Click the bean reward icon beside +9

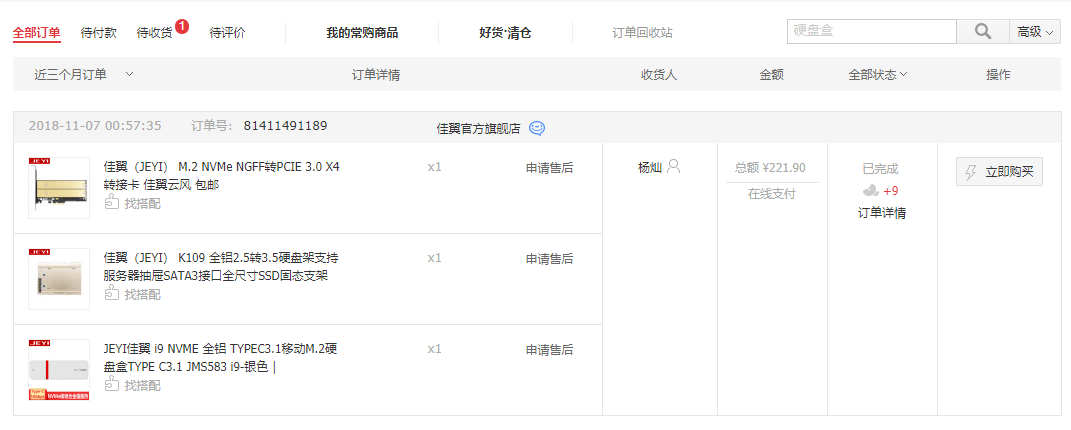[871, 190]
